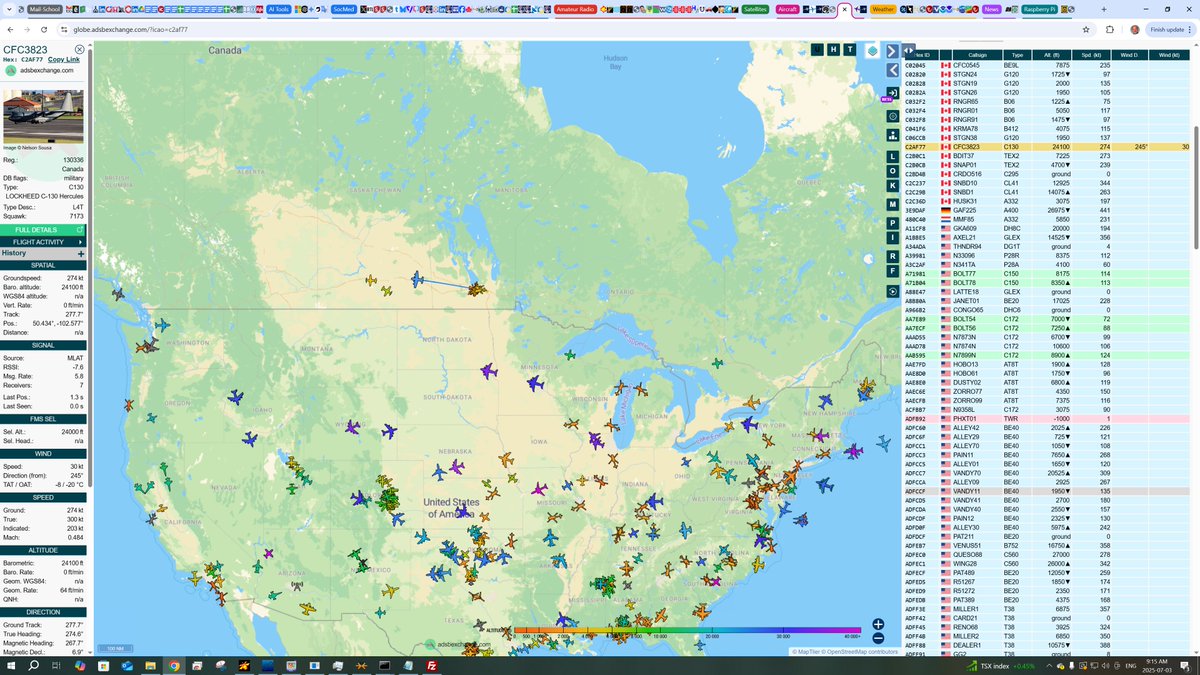The height and width of the screenshot is (675, 1200).
Task: Click the browser back arrow
Action: coord(11,29)
